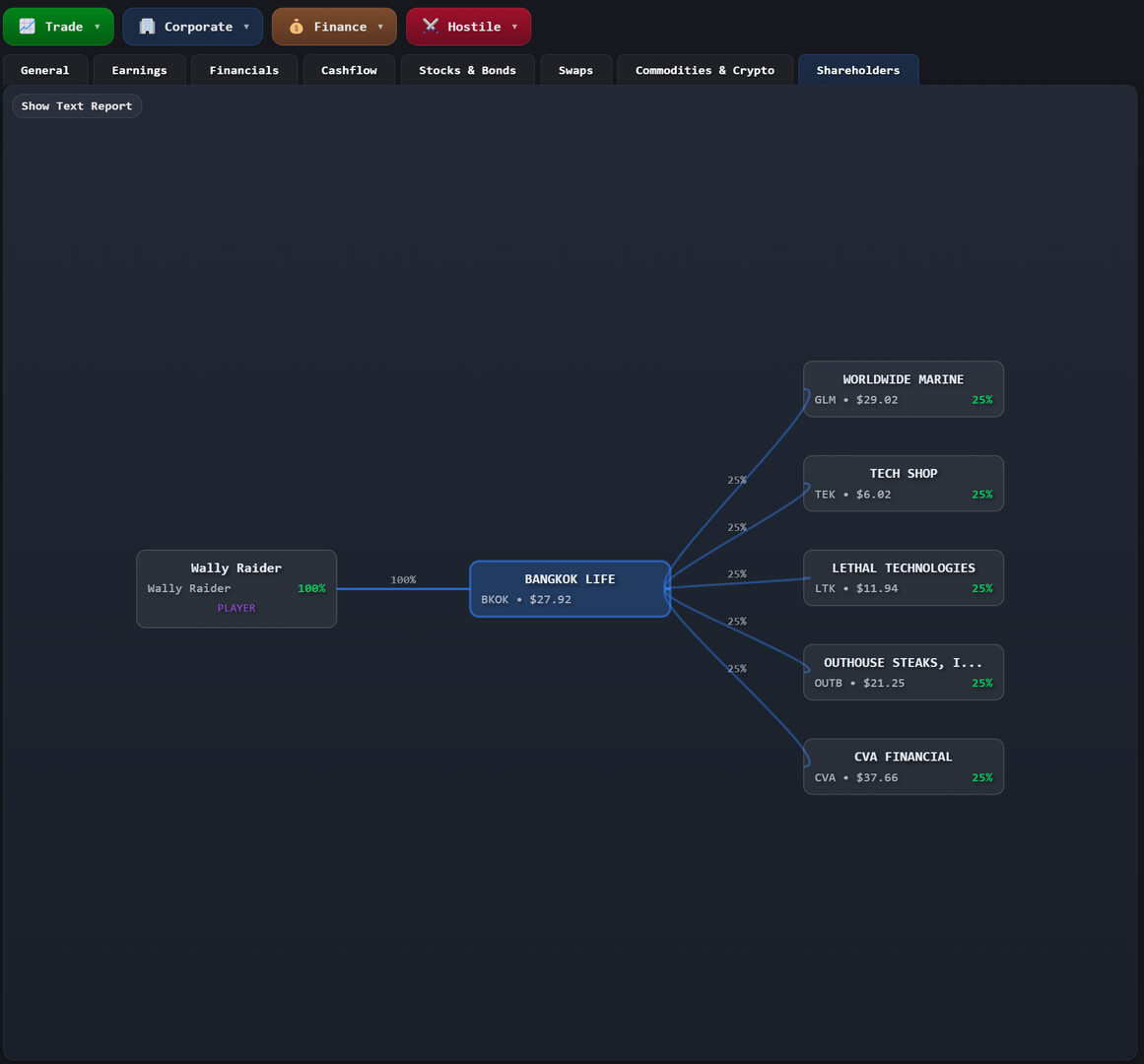Click the chart icon on the Trade button

(x=29, y=26)
